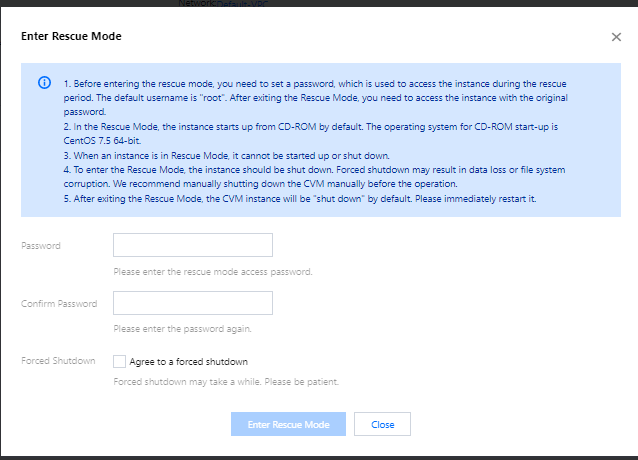Click the blue info icon in notice
Image resolution: width=638 pixels, height=460 pixels.
coord(44,83)
